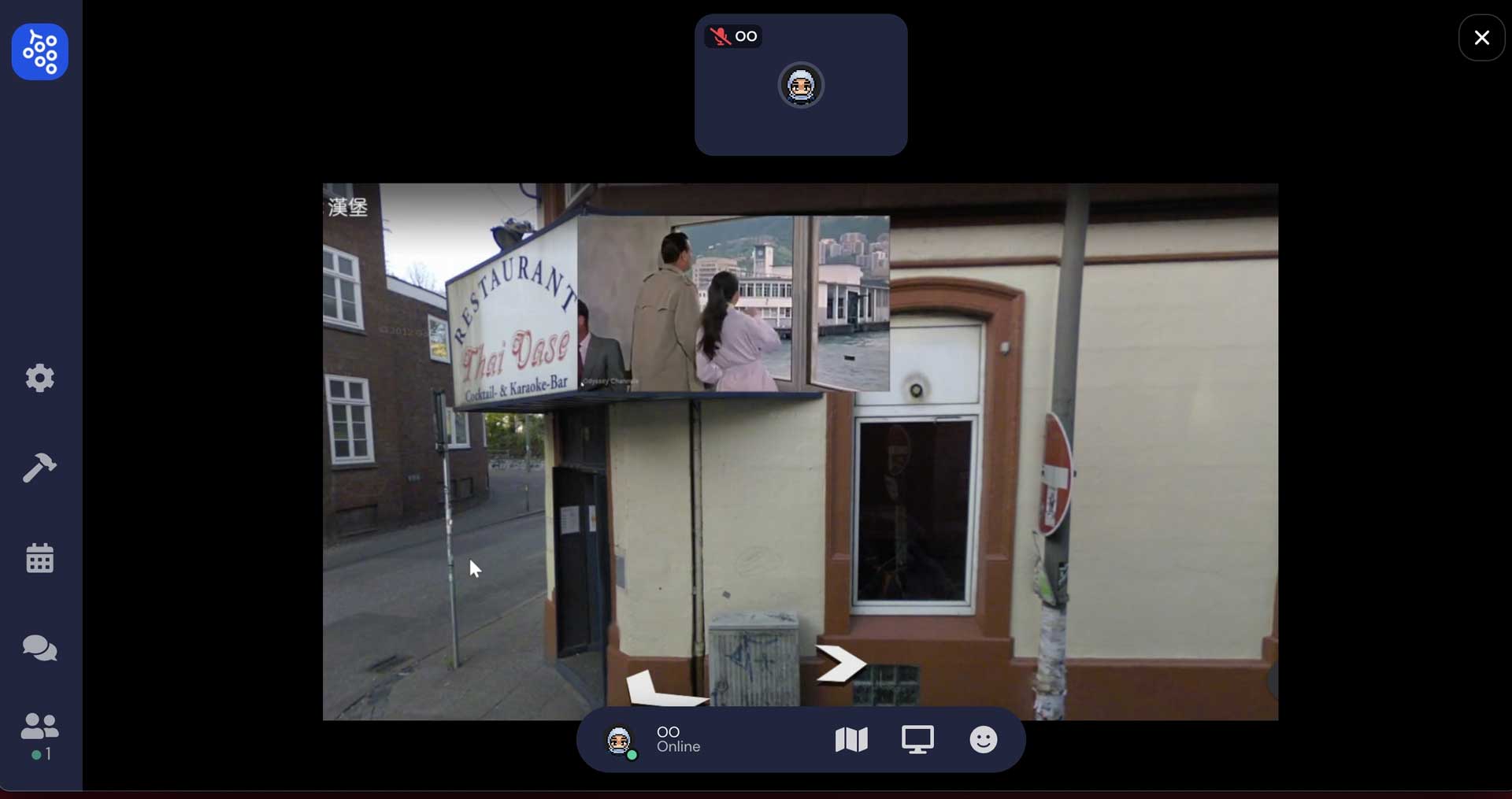Viewport: 1512px width, 799px height.
Task: Click the avatar in the bottom bar
Action: pos(619,741)
